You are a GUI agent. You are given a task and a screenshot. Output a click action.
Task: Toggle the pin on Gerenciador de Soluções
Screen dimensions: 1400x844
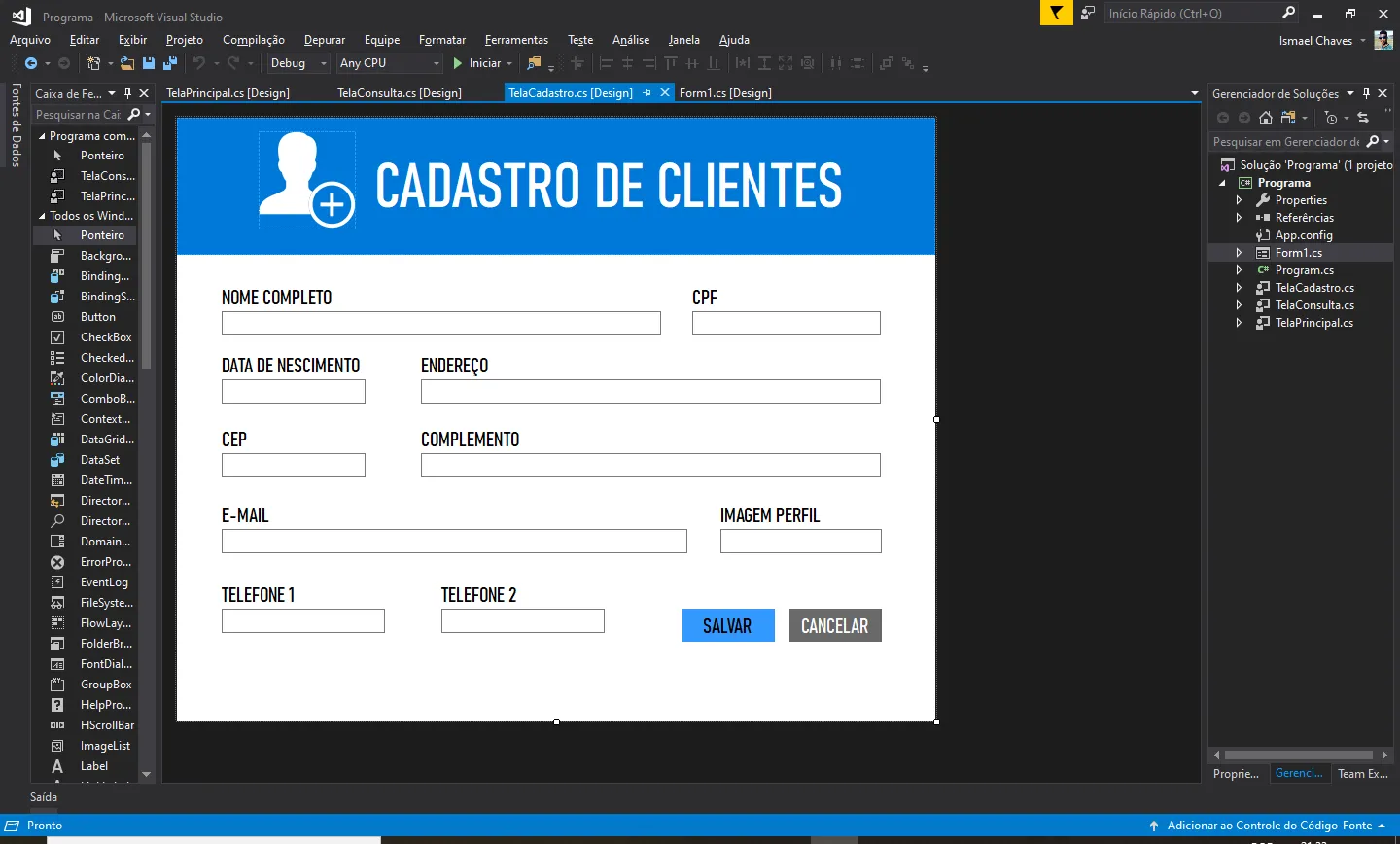pyautogui.click(x=1366, y=93)
